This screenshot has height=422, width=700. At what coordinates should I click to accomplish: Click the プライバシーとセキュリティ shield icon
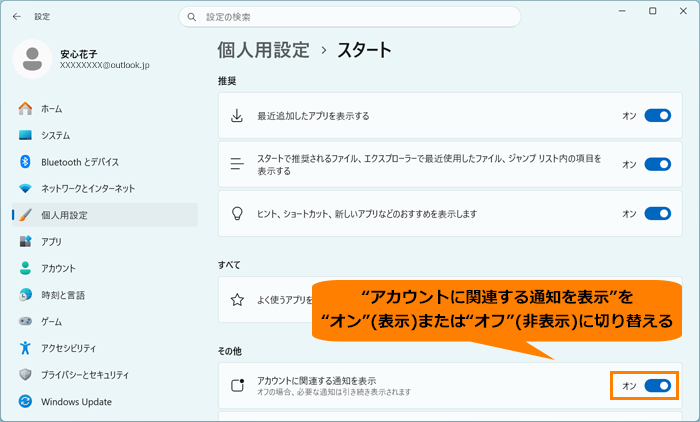(x=25, y=374)
